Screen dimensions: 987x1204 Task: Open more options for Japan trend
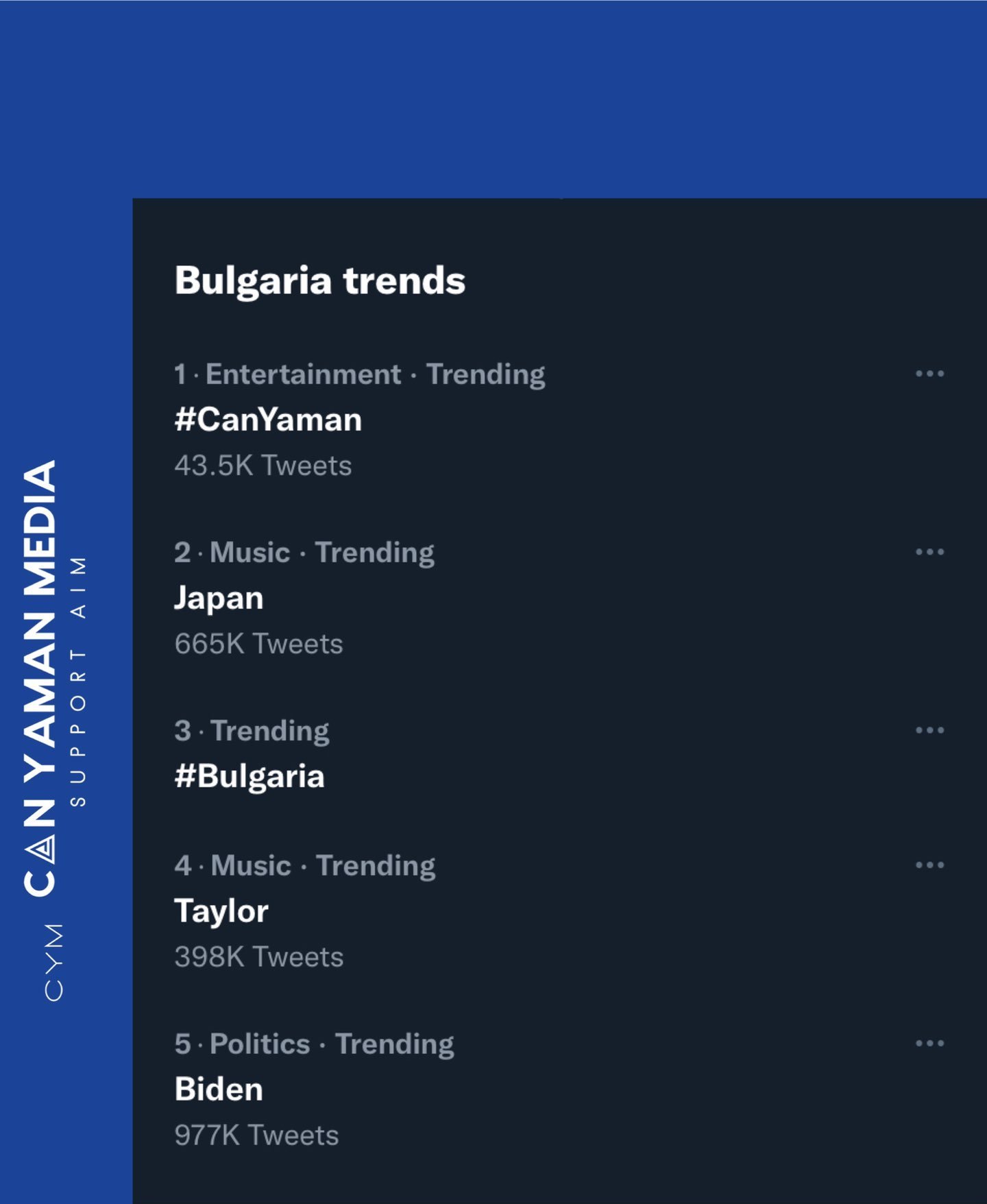(x=929, y=552)
